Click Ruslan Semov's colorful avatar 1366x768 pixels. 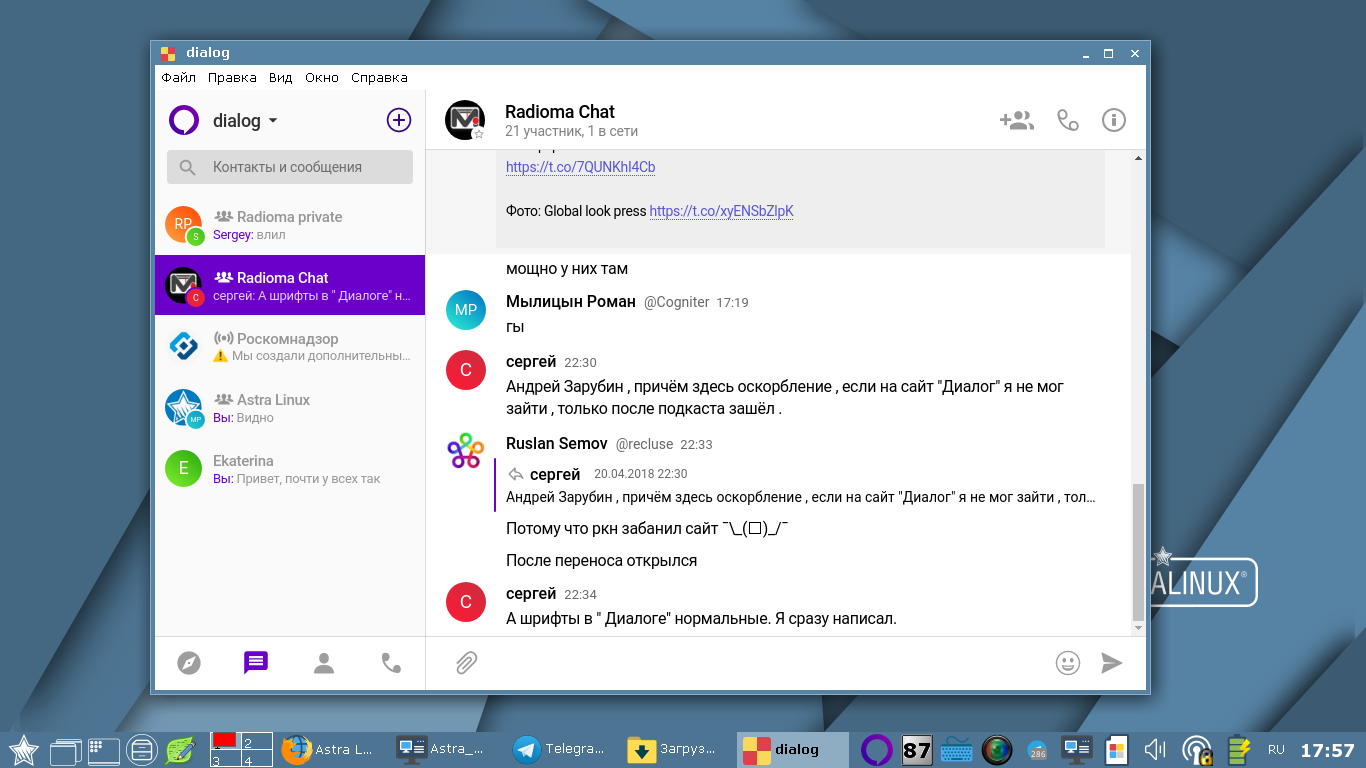pyautogui.click(x=466, y=452)
